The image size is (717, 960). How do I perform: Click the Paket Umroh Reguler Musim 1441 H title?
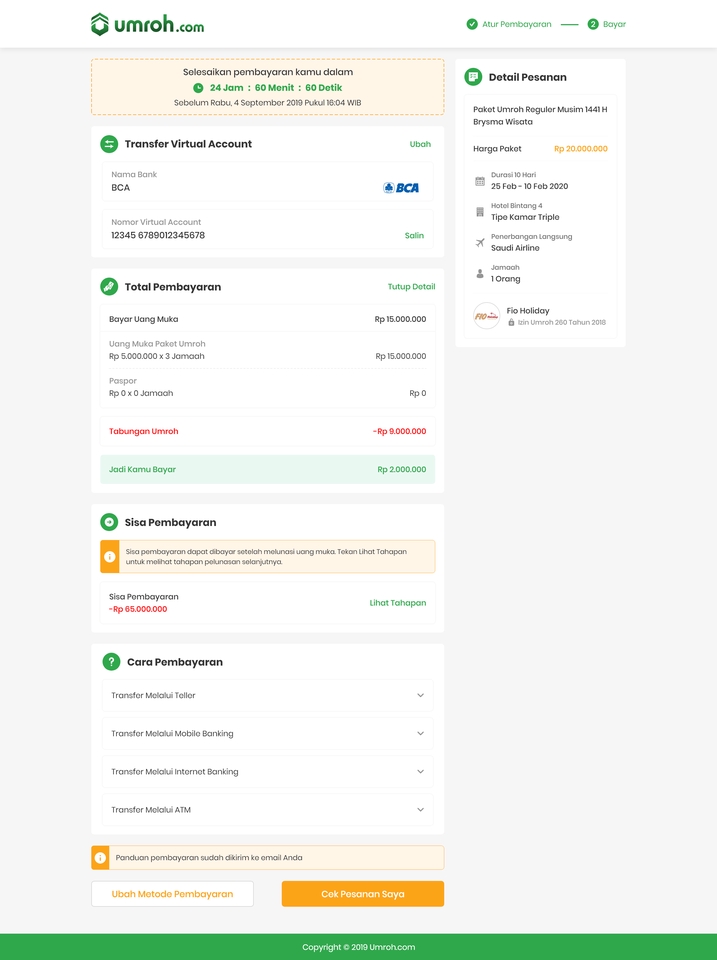(540, 110)
